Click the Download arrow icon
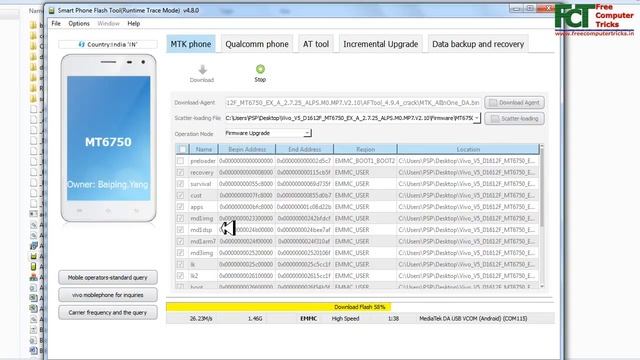 [x=202, y=70]
